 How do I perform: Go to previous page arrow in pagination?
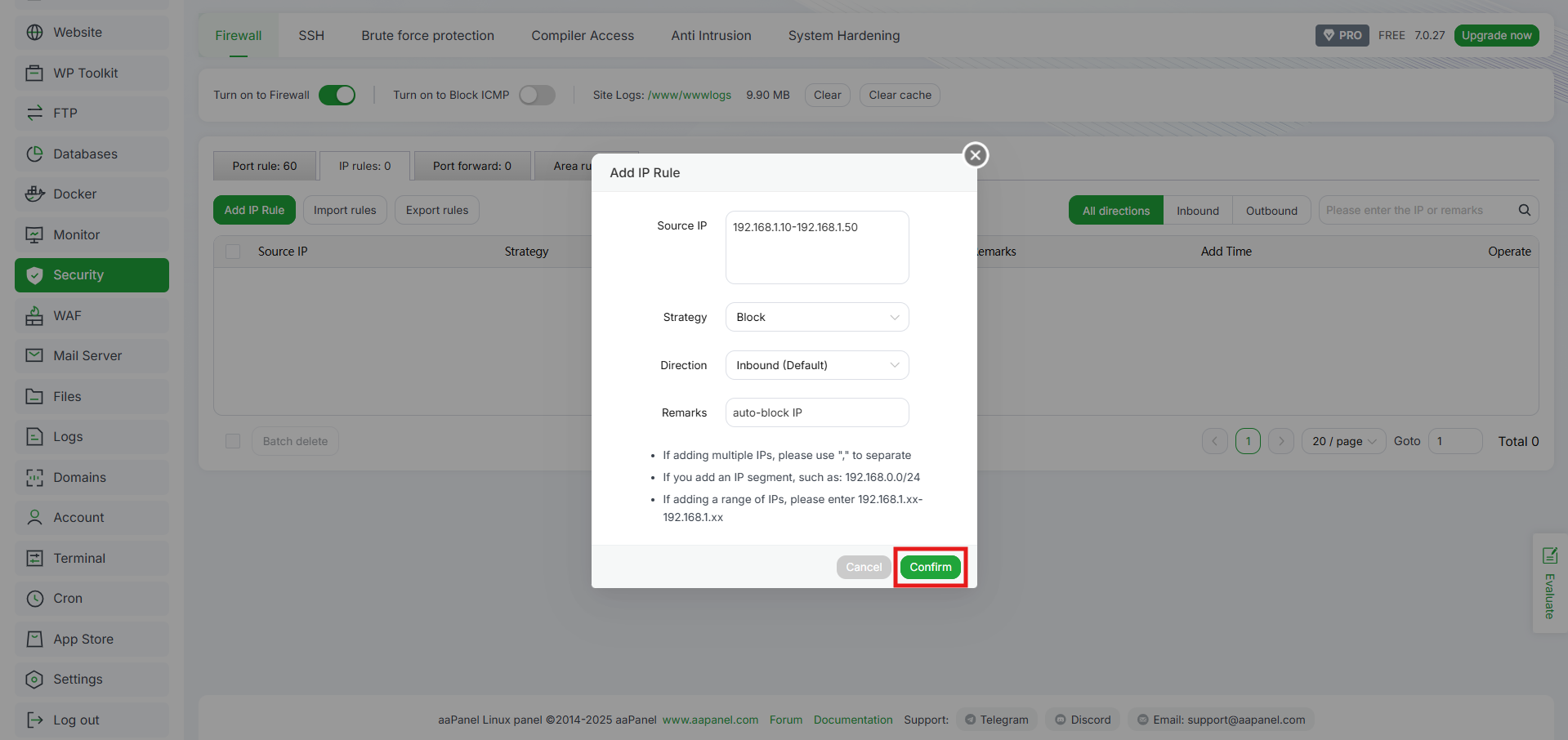coord(1215,441)
